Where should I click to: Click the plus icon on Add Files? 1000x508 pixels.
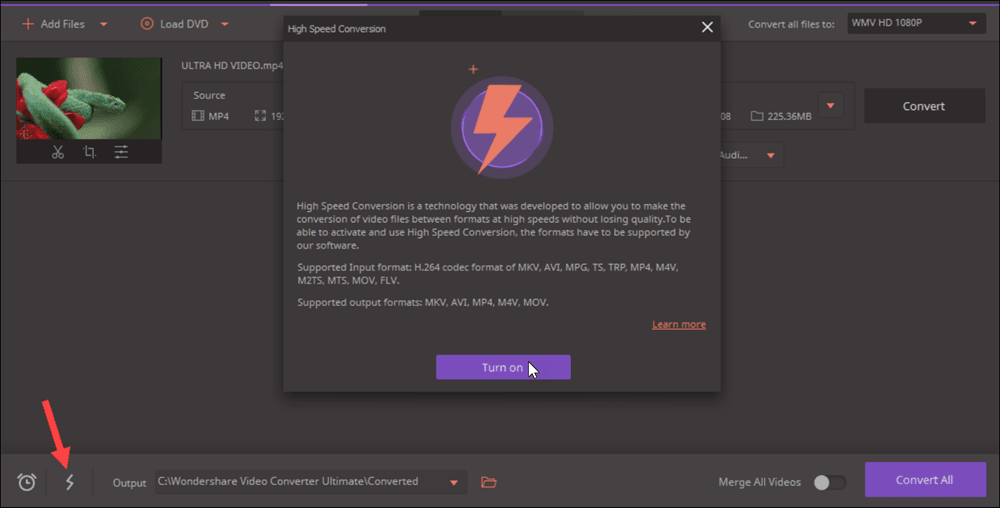[28, 24]
